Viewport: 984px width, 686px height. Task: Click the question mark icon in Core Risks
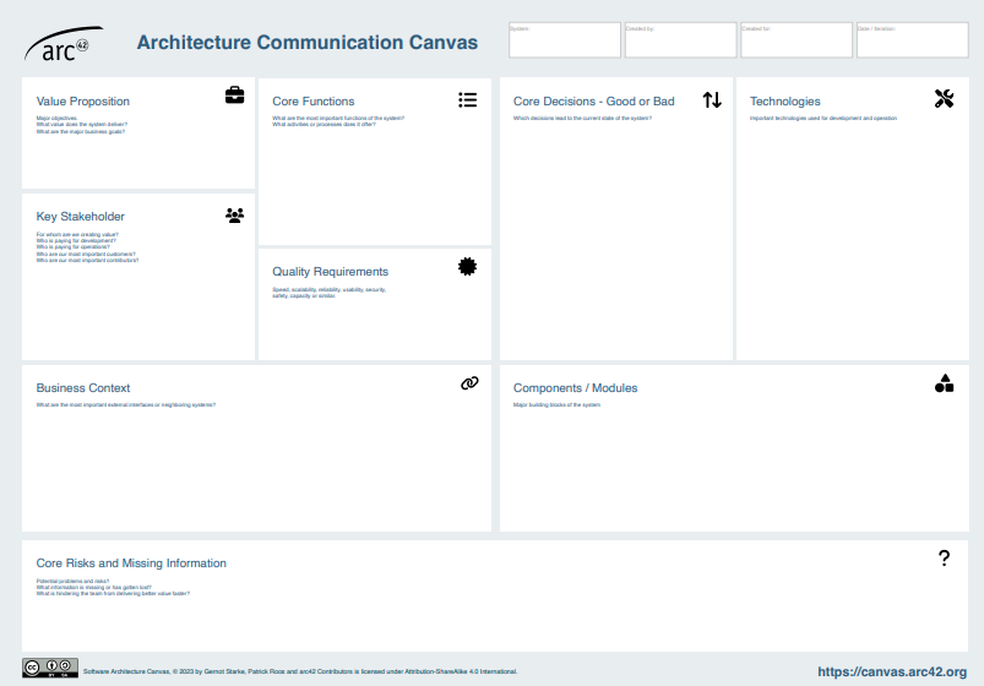(x=943, y=558)
